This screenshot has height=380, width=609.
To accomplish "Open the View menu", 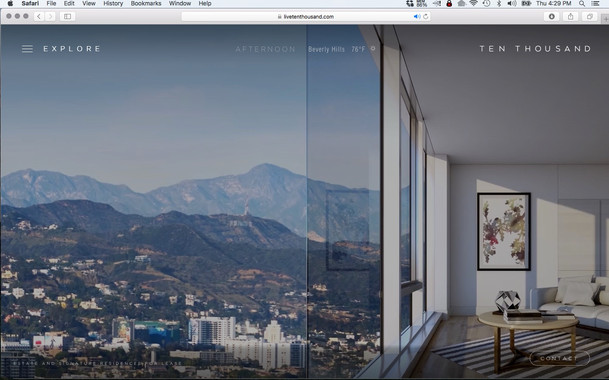I will (89, 3).
